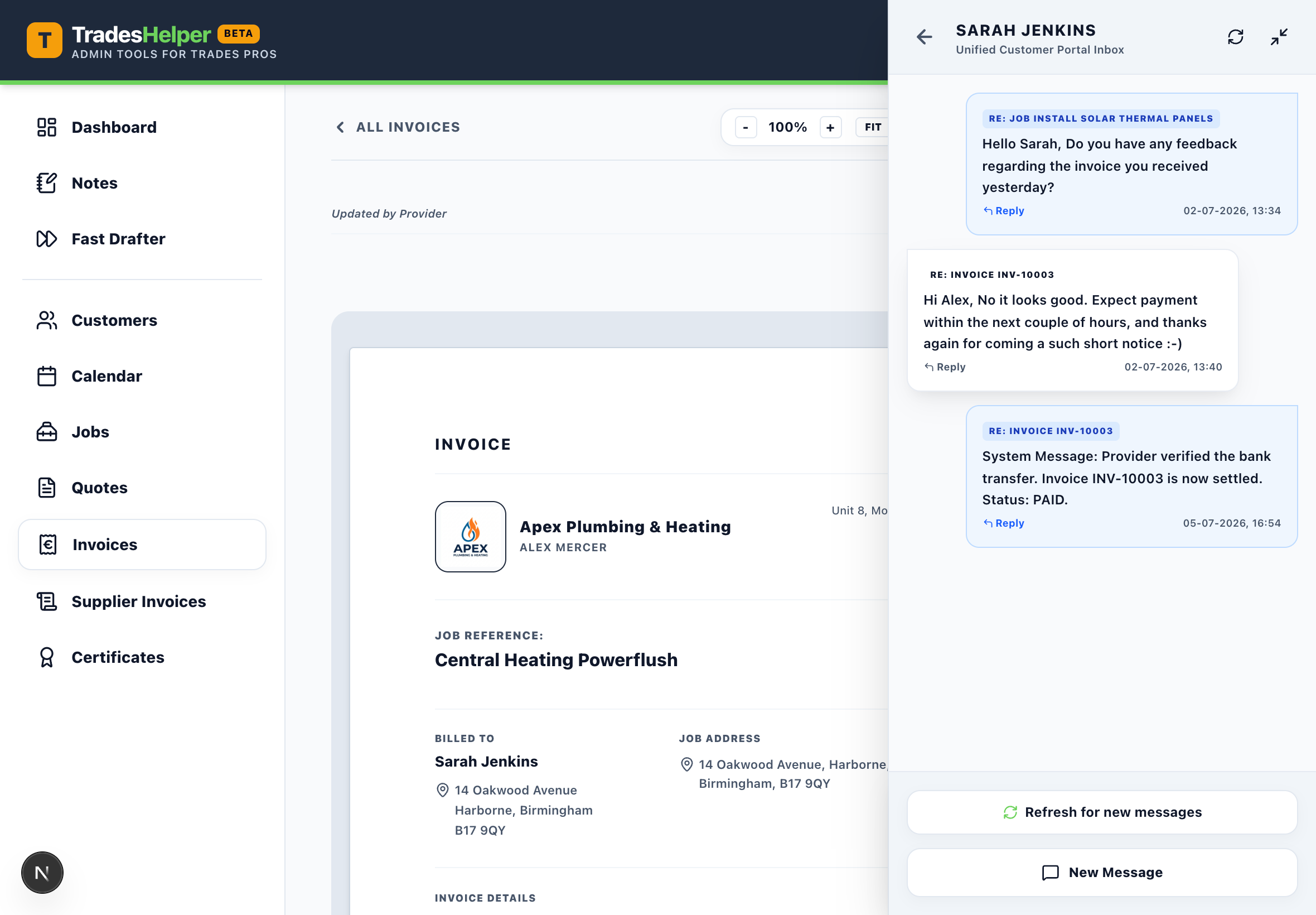Switch to the Calendar page
Screen dimensions: 1316x915
(142, 376)
